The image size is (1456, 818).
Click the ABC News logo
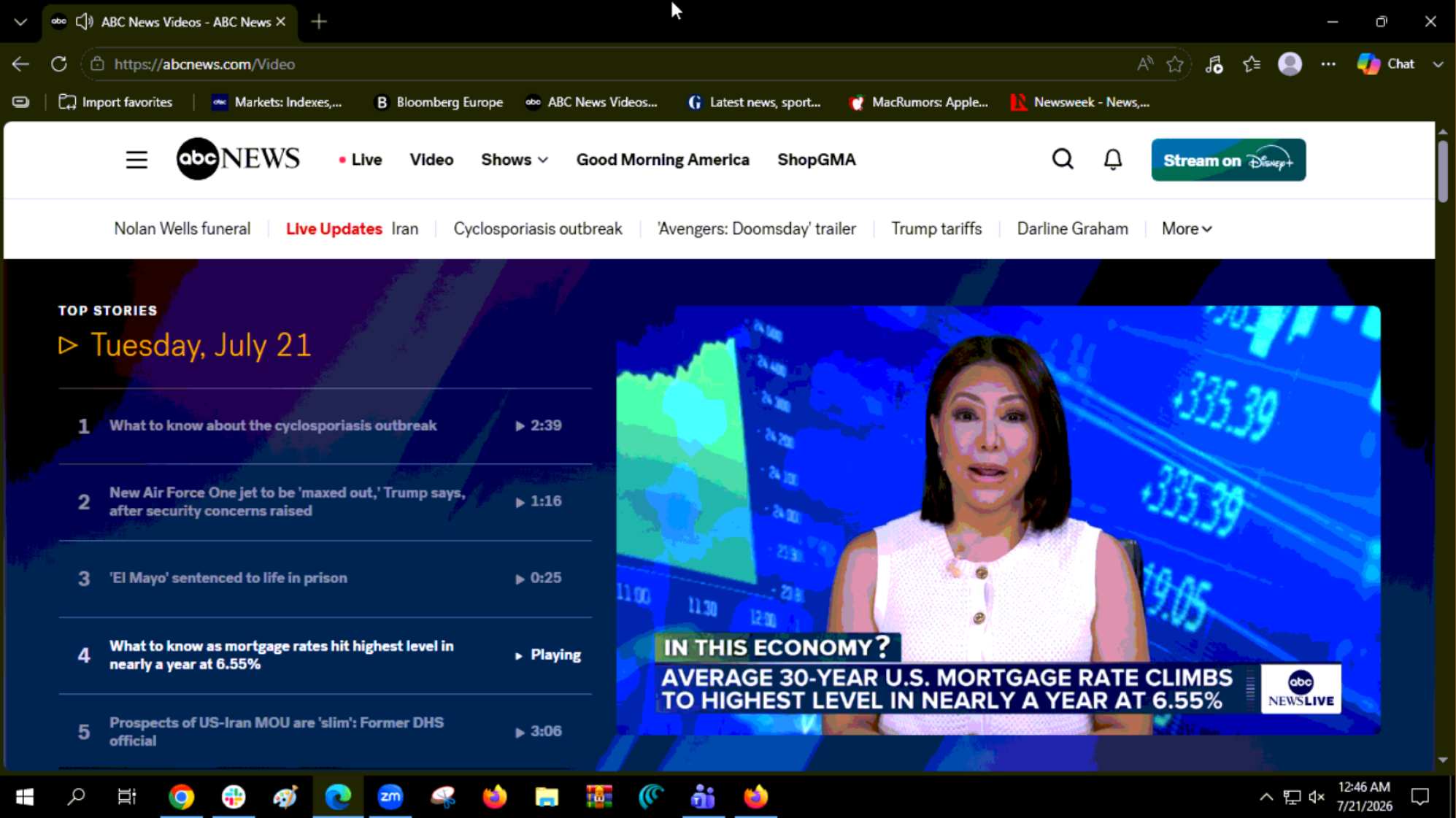238,158
